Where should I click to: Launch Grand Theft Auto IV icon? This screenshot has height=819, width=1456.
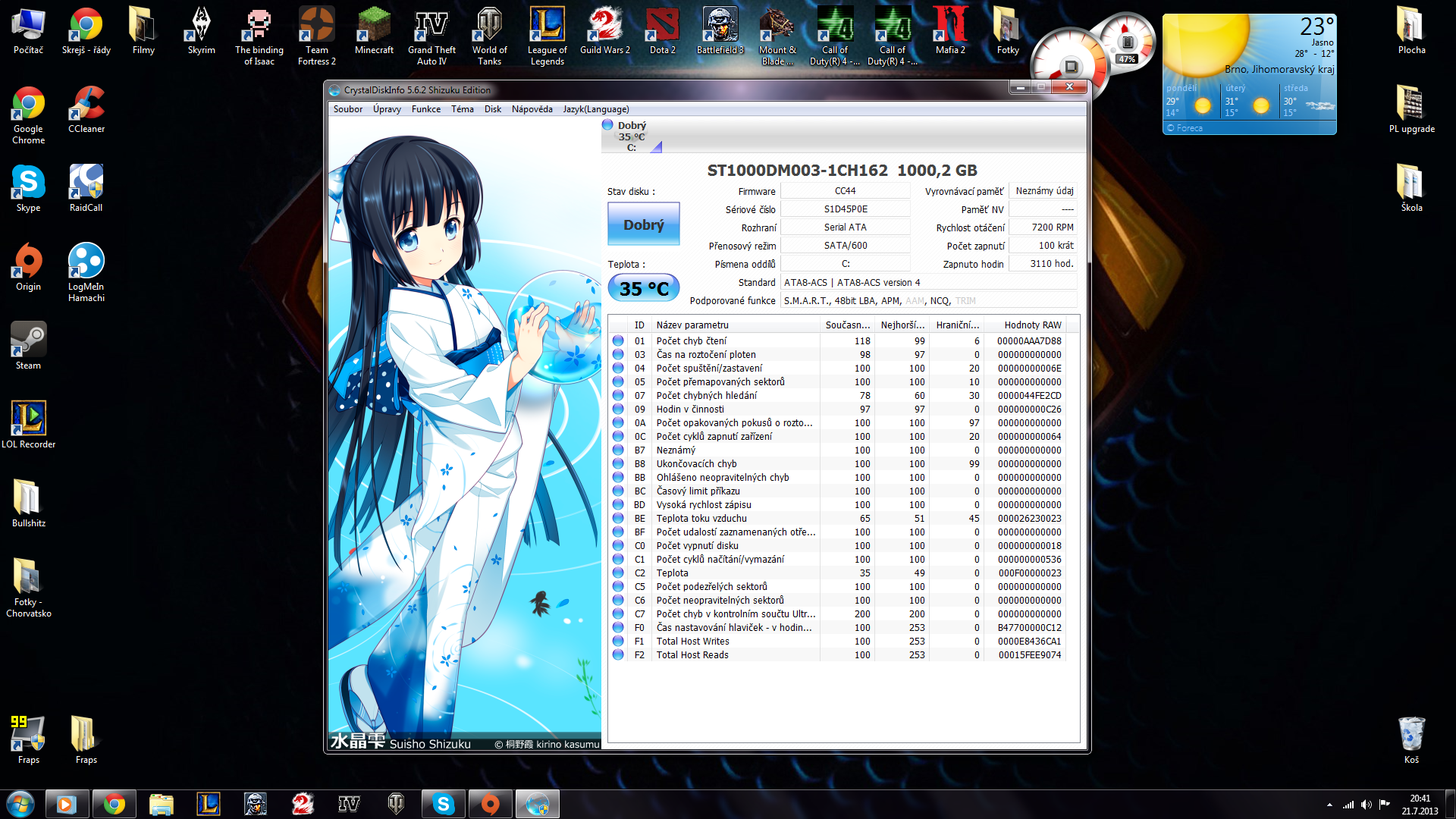[431, 36]
